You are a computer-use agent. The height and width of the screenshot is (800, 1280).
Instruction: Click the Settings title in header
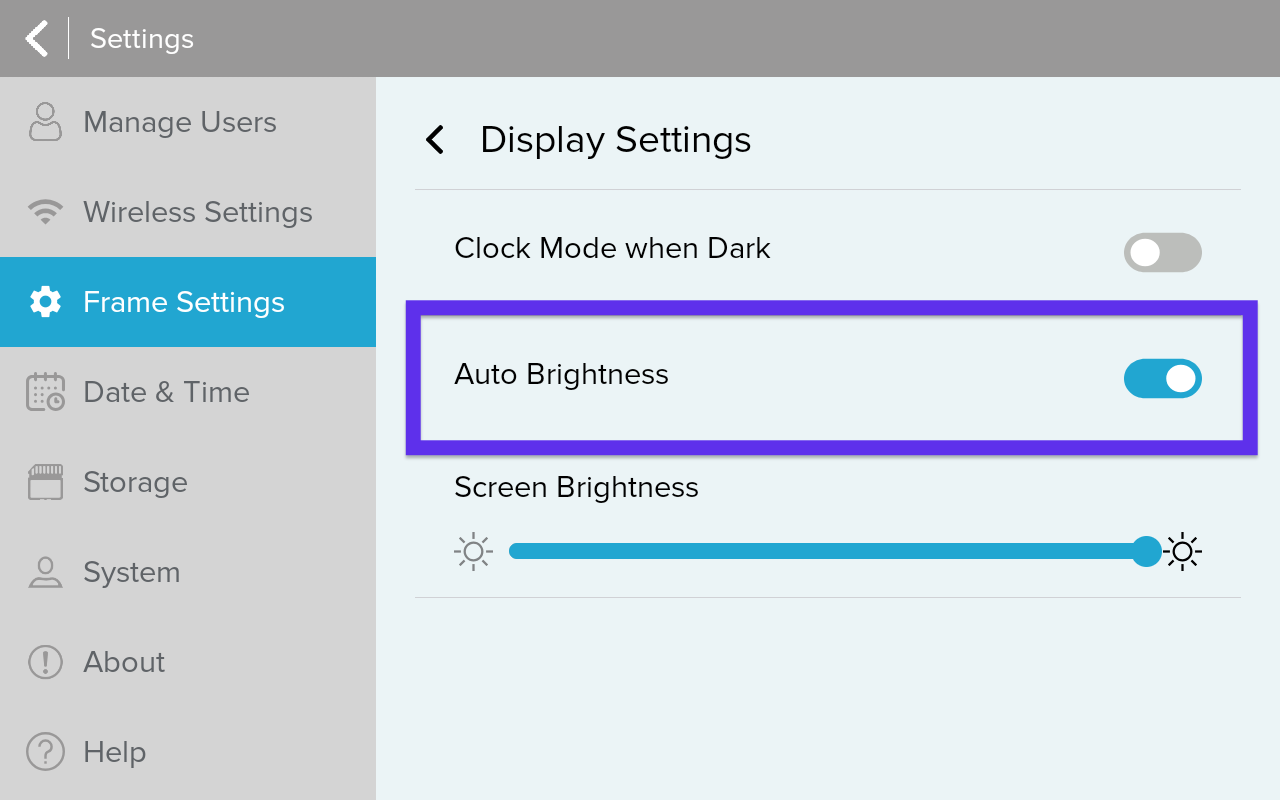click(x=142, y=39)
